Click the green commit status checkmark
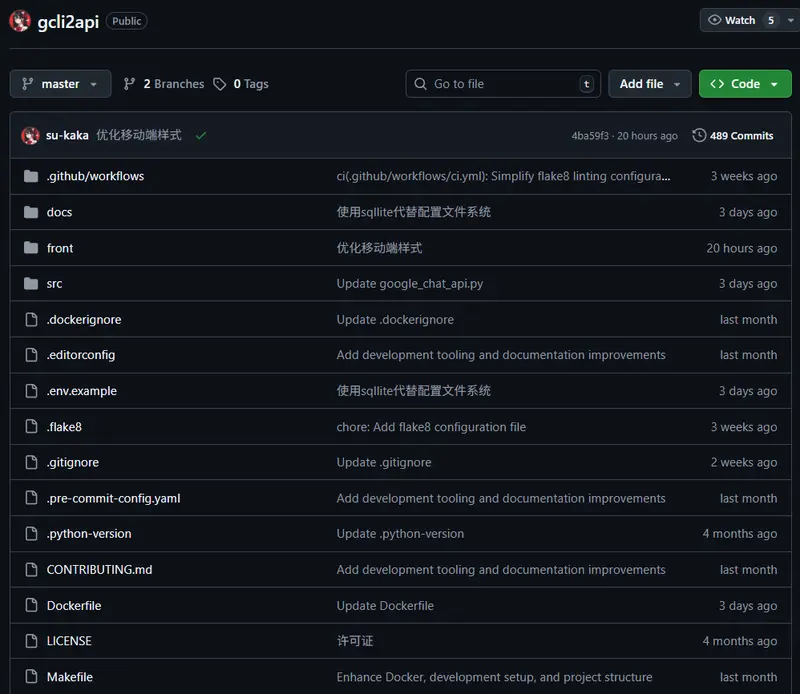Screen dimensions: 800x694 pos(201,136)
